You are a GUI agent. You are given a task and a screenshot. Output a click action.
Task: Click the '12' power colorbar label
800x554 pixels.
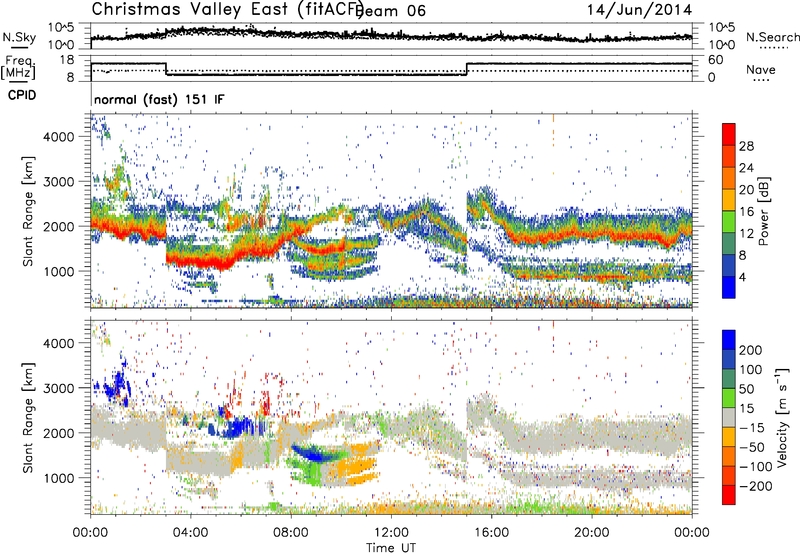point(746,234)
